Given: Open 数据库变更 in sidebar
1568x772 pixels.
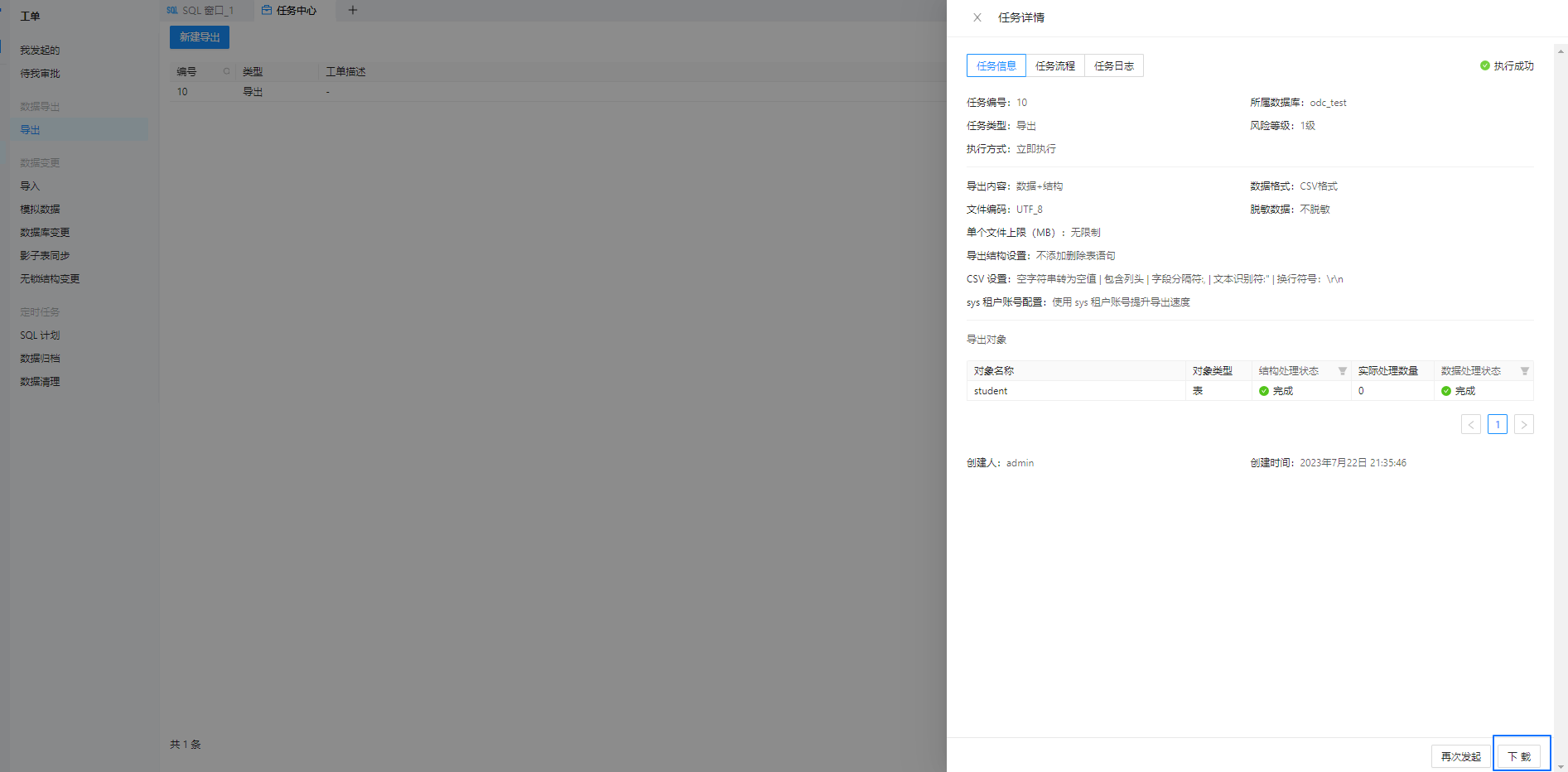Looking at the screenshot, I should pyautogui.click(x=45, y=233).
